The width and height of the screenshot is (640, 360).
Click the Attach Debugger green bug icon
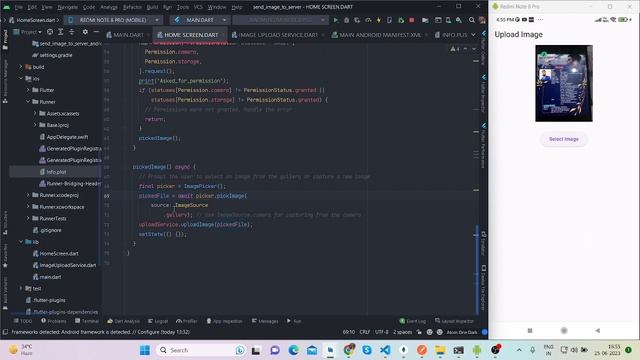pos(401,20)
